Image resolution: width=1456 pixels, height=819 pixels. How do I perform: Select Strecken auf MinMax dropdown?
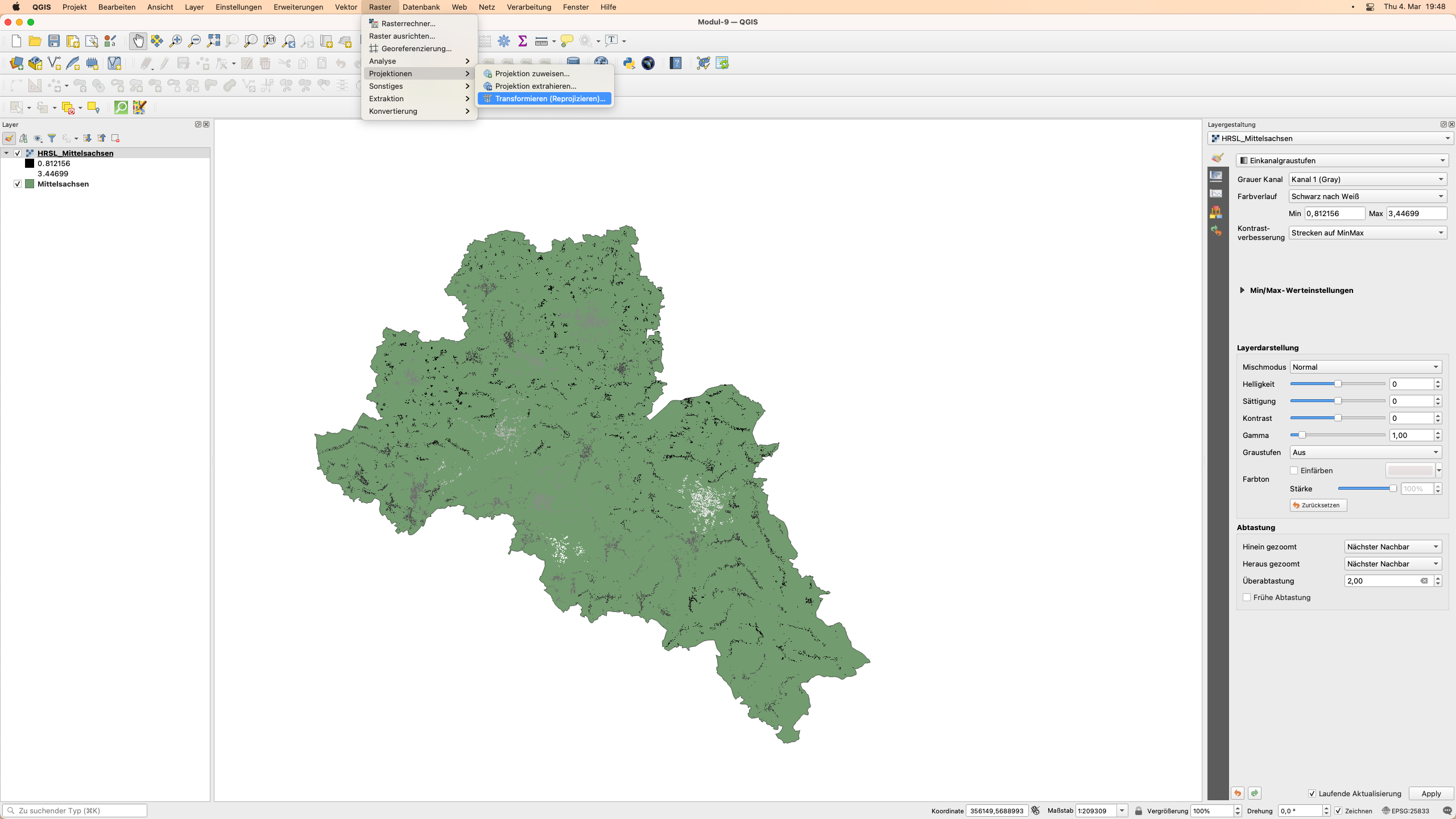pyautogui.click(x=1364, y=232)
